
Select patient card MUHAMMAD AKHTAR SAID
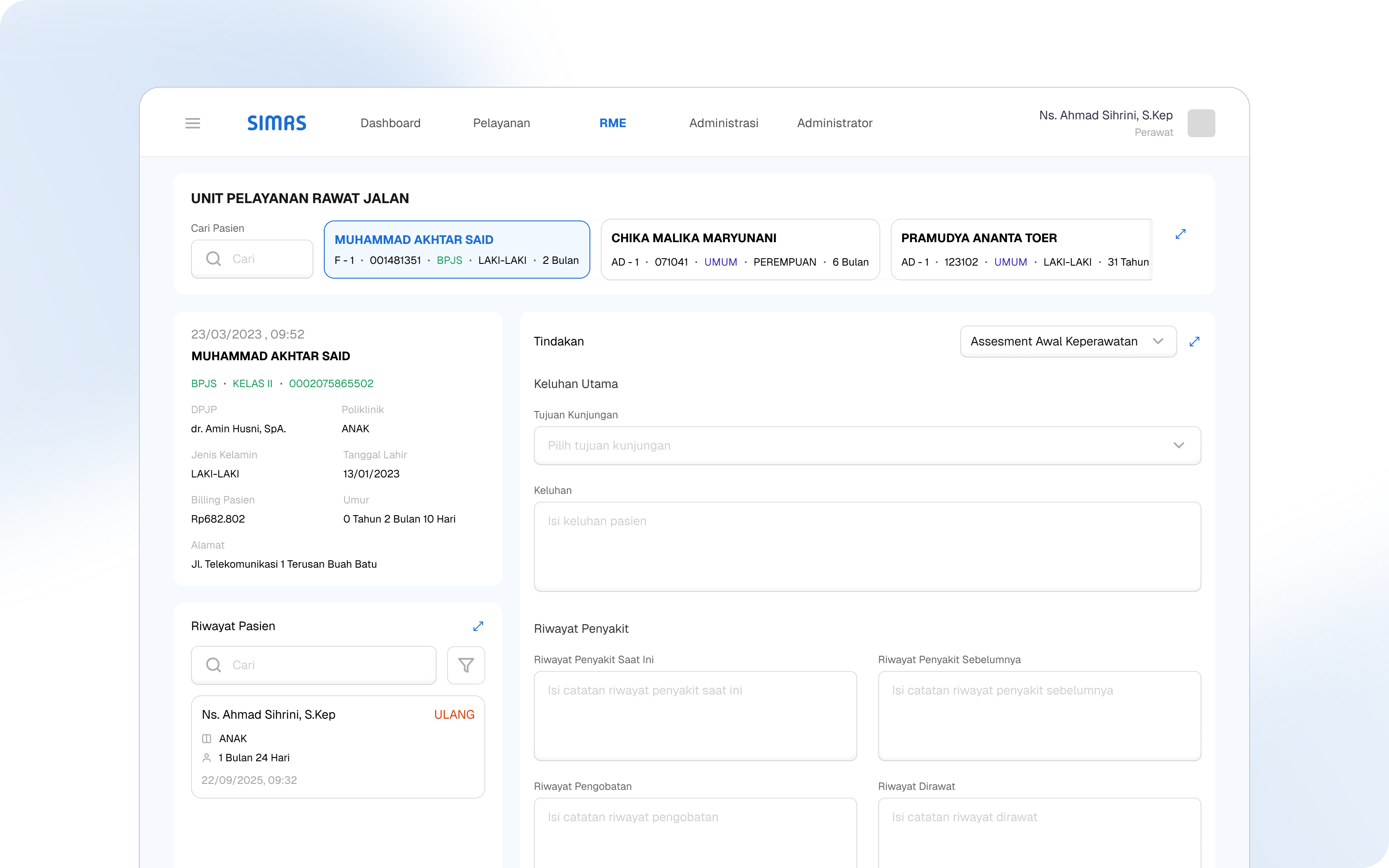pos(457,250)
